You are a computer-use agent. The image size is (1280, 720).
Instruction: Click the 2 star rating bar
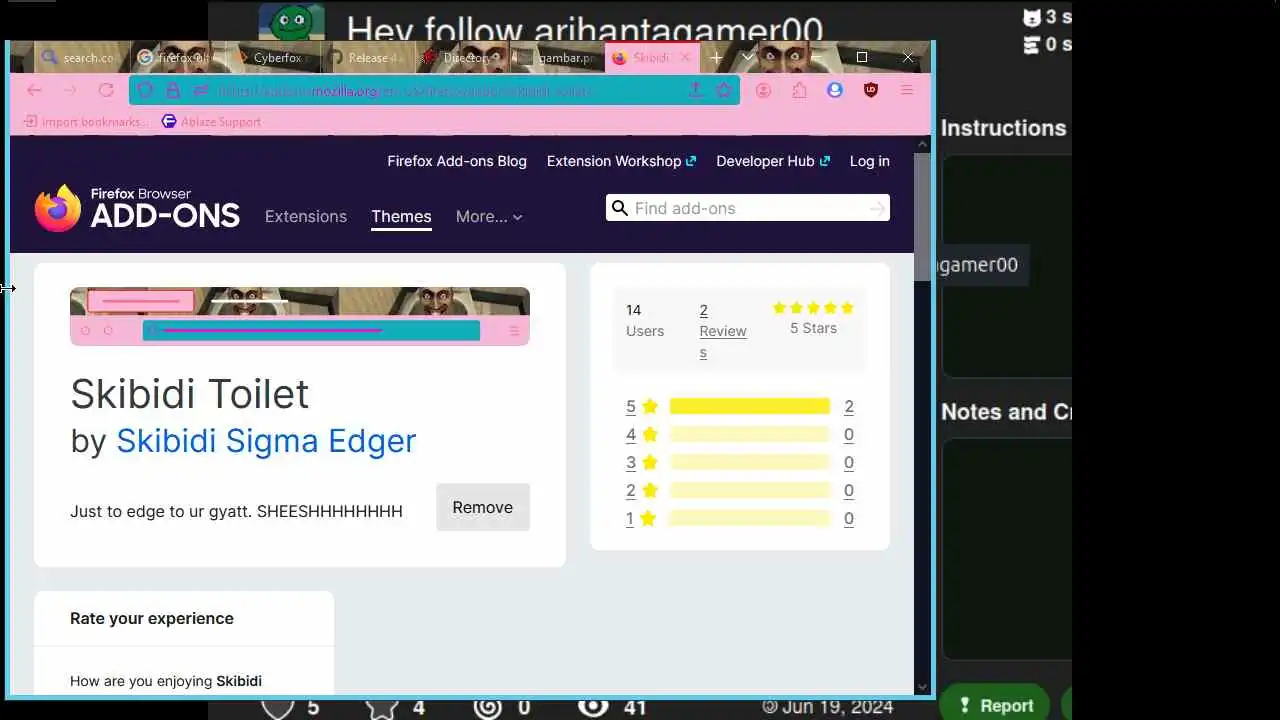pos(749,490)
